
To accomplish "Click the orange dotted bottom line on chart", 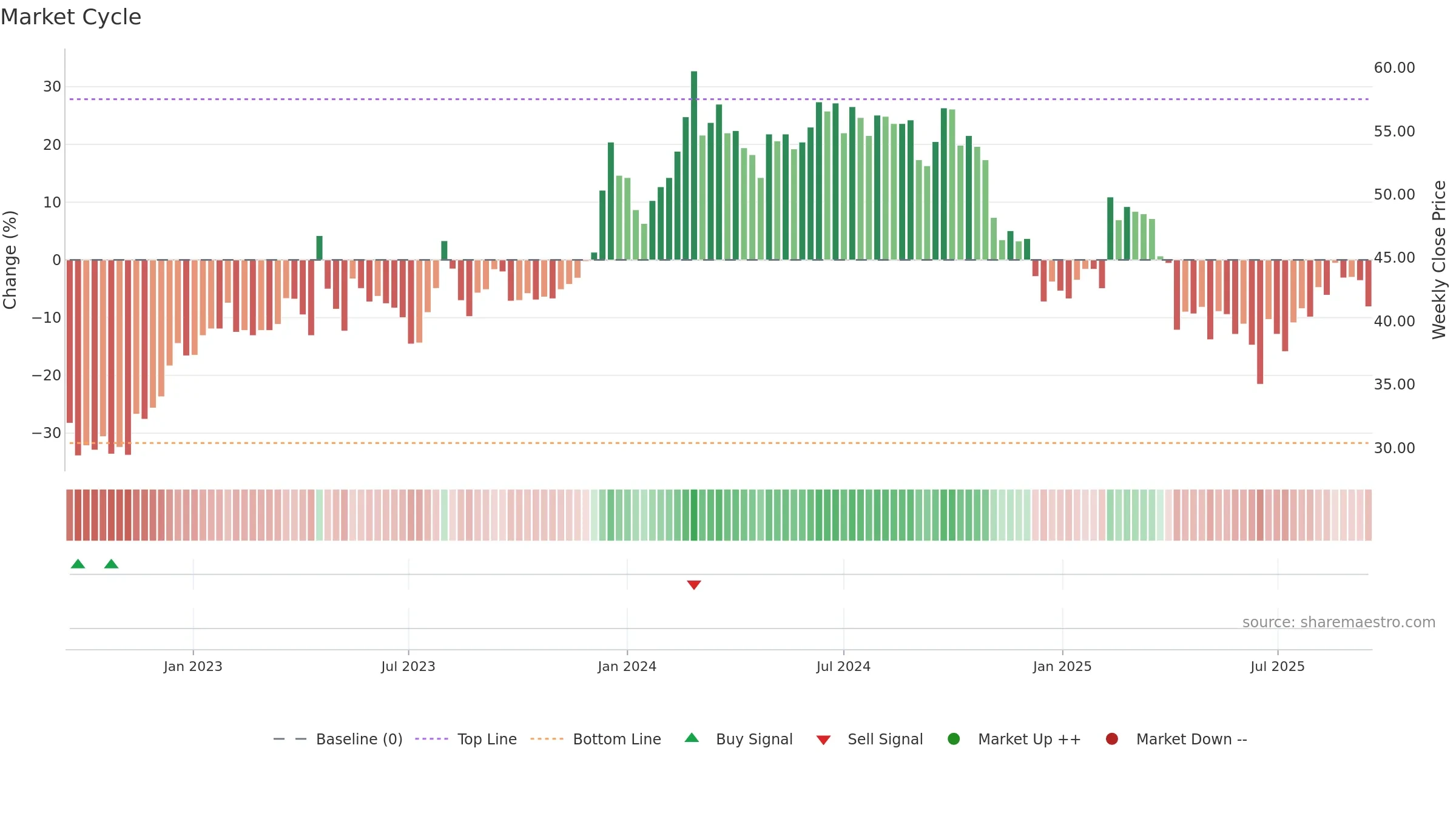I will click(x=719, y=443).
